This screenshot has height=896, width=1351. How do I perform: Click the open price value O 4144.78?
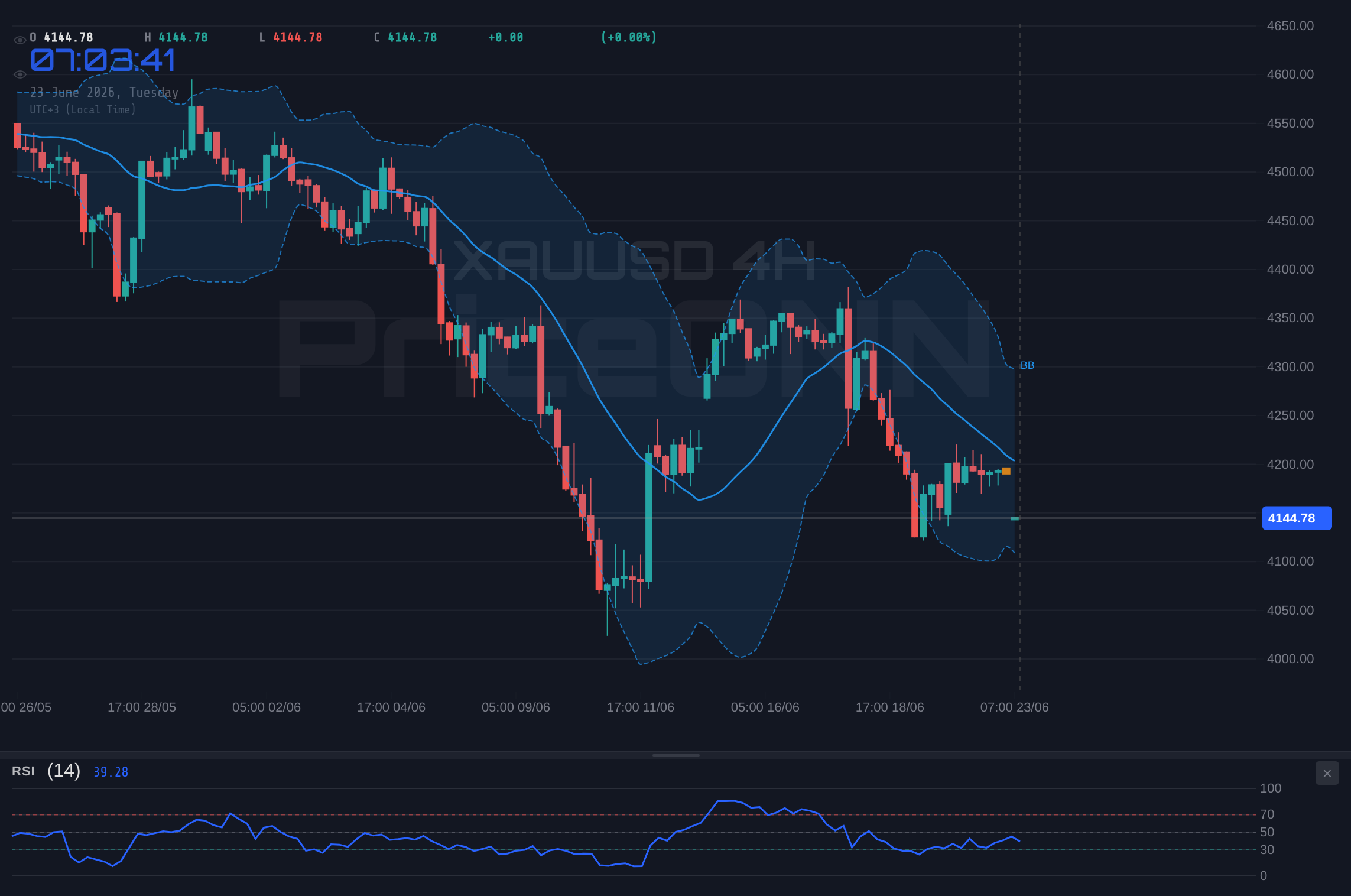[x=61, y=37]
